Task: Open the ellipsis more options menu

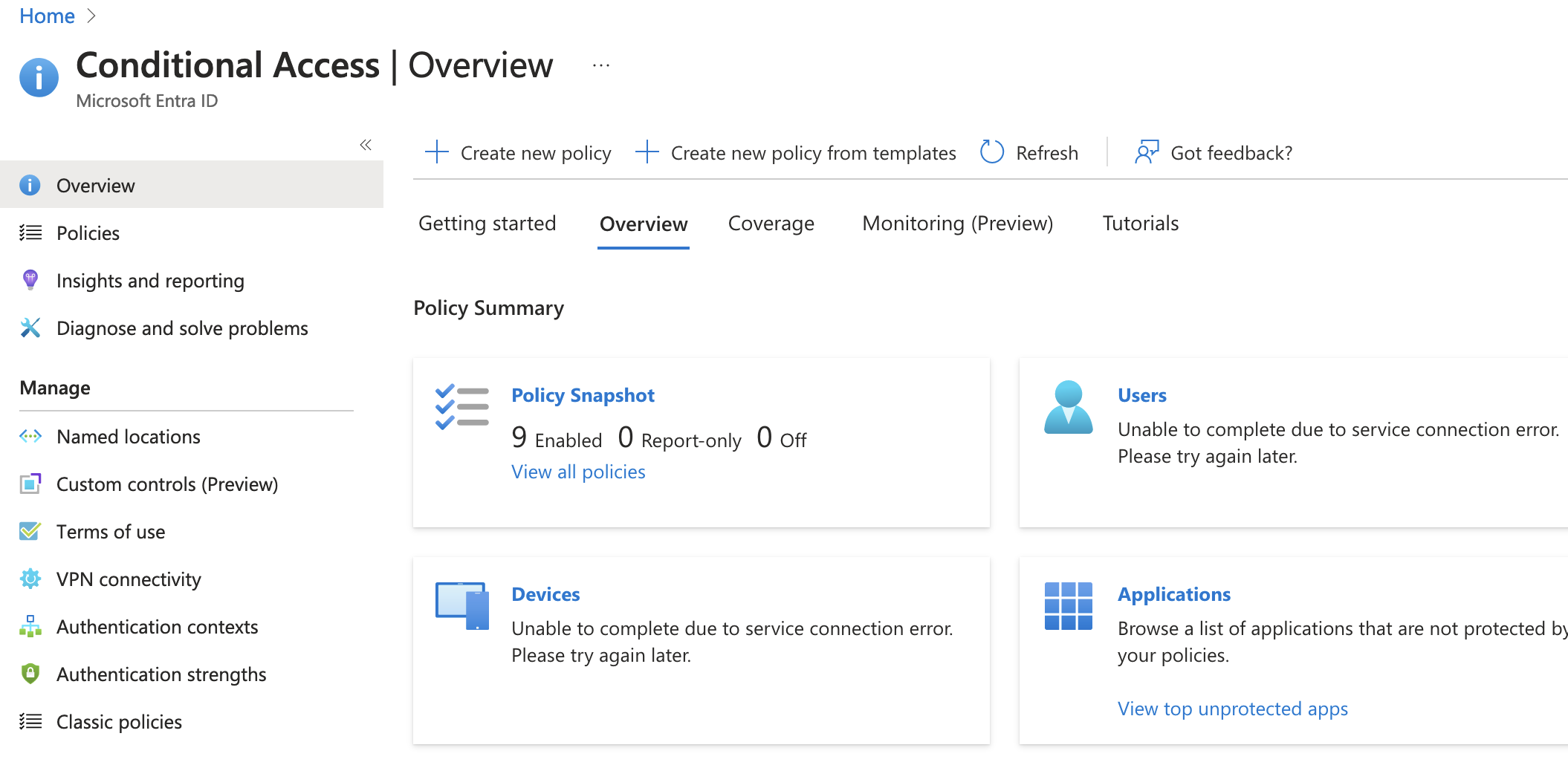Action: pyautogui.click(x=601, y=65)
